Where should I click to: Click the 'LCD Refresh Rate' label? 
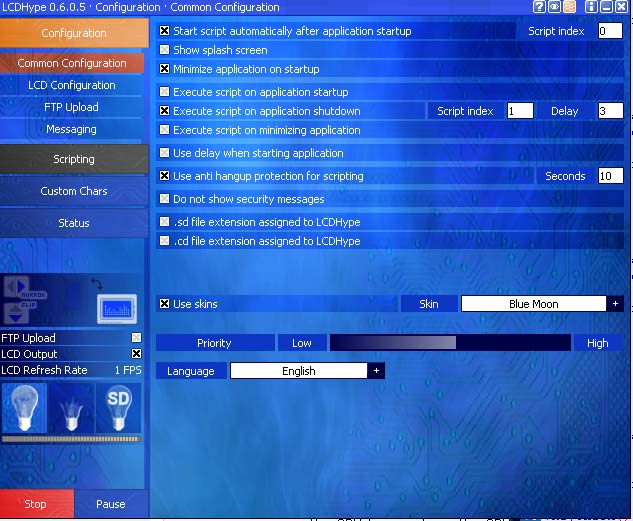click(44, 370)
